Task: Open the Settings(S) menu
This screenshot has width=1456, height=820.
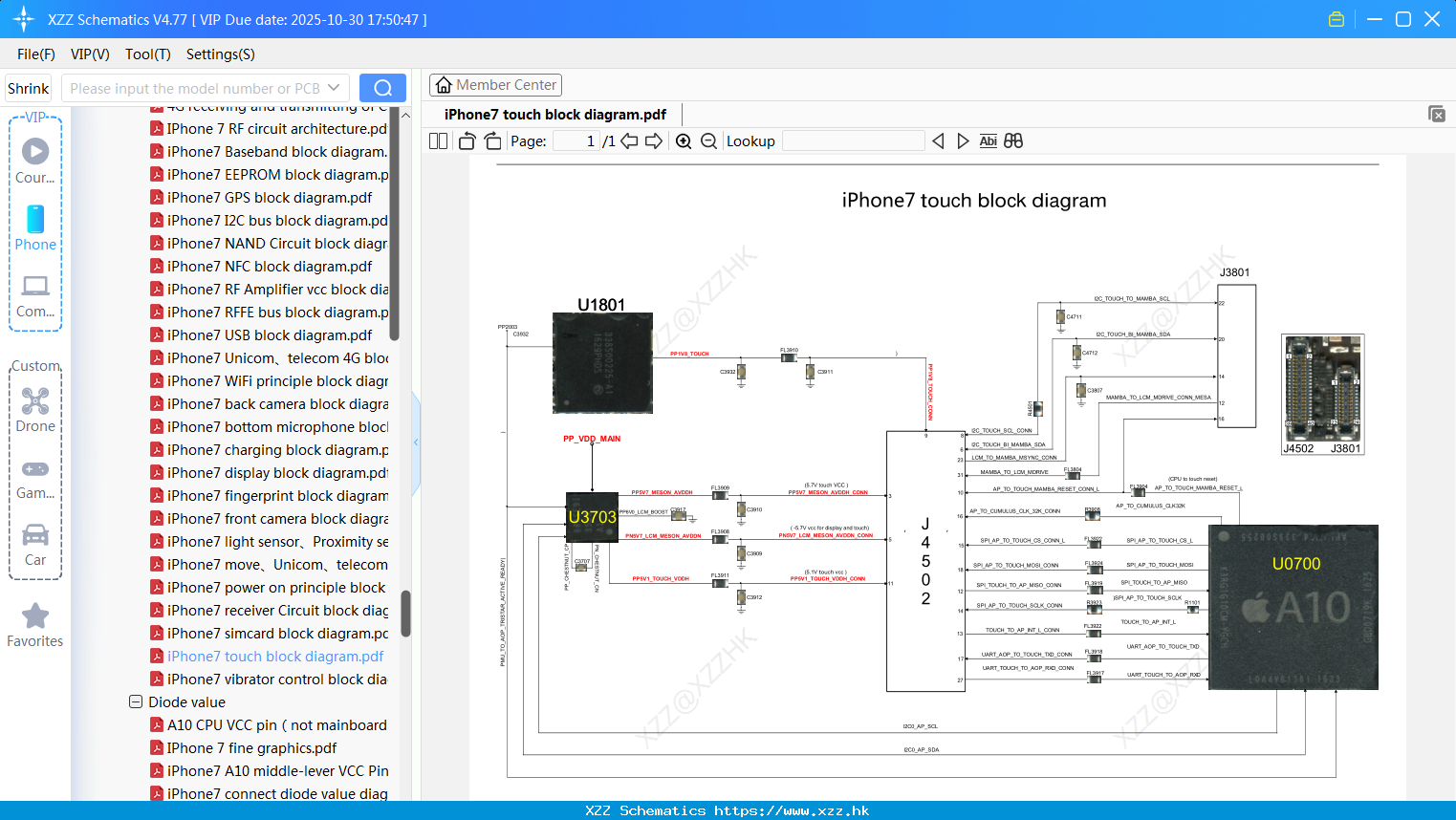Action: point(221,54)
